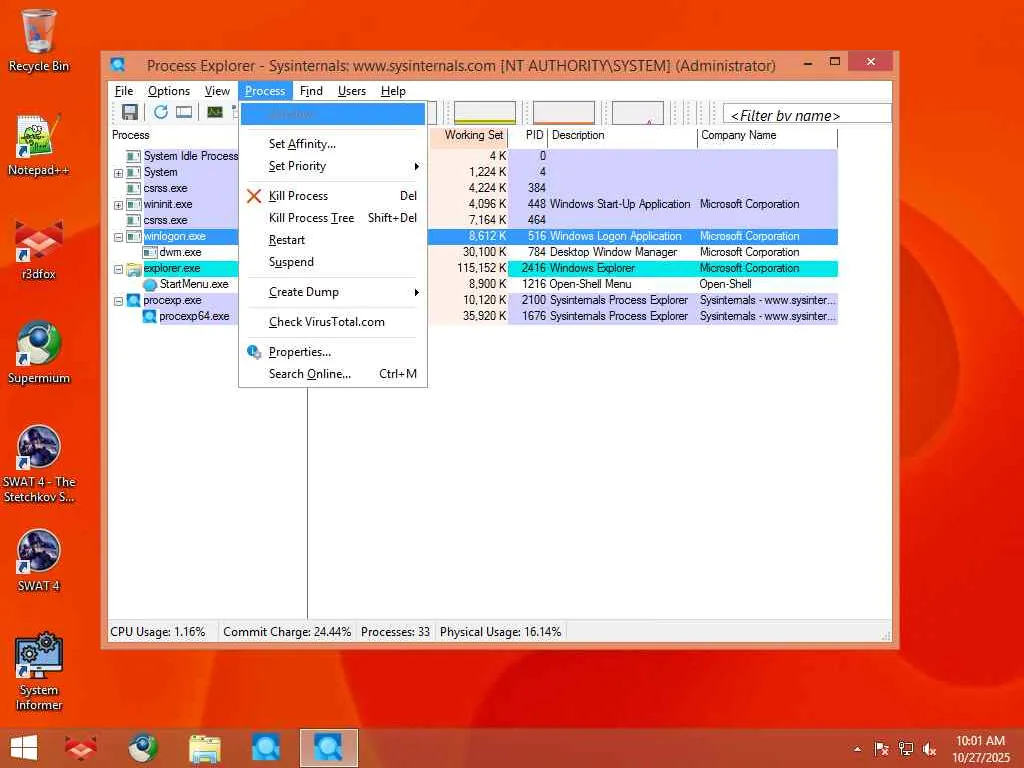Open the Windows Start button

coord(24,748)
